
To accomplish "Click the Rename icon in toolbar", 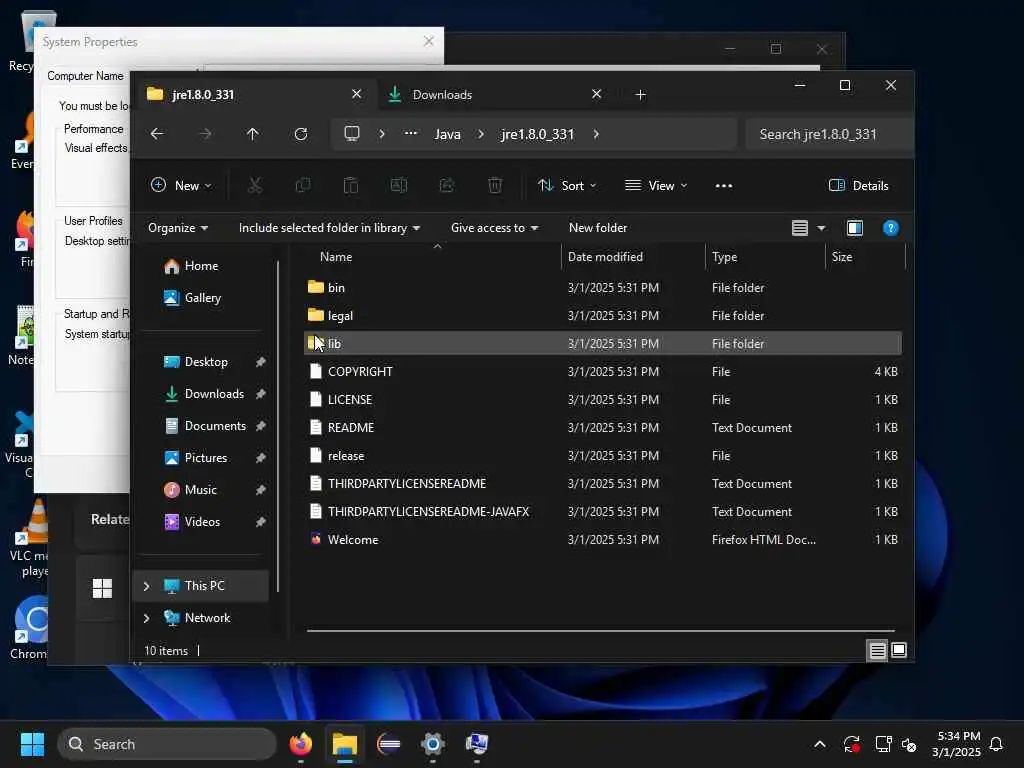I will coord(399,185).
